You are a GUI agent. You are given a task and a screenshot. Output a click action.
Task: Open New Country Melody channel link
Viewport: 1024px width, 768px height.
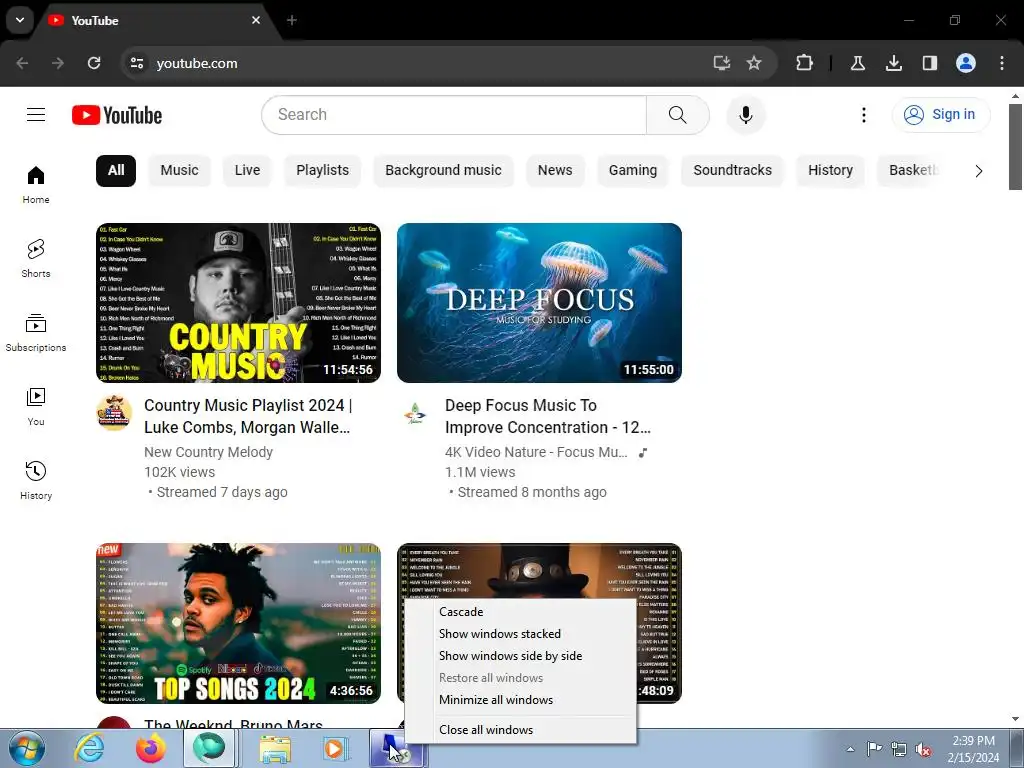tap(208, 452)
